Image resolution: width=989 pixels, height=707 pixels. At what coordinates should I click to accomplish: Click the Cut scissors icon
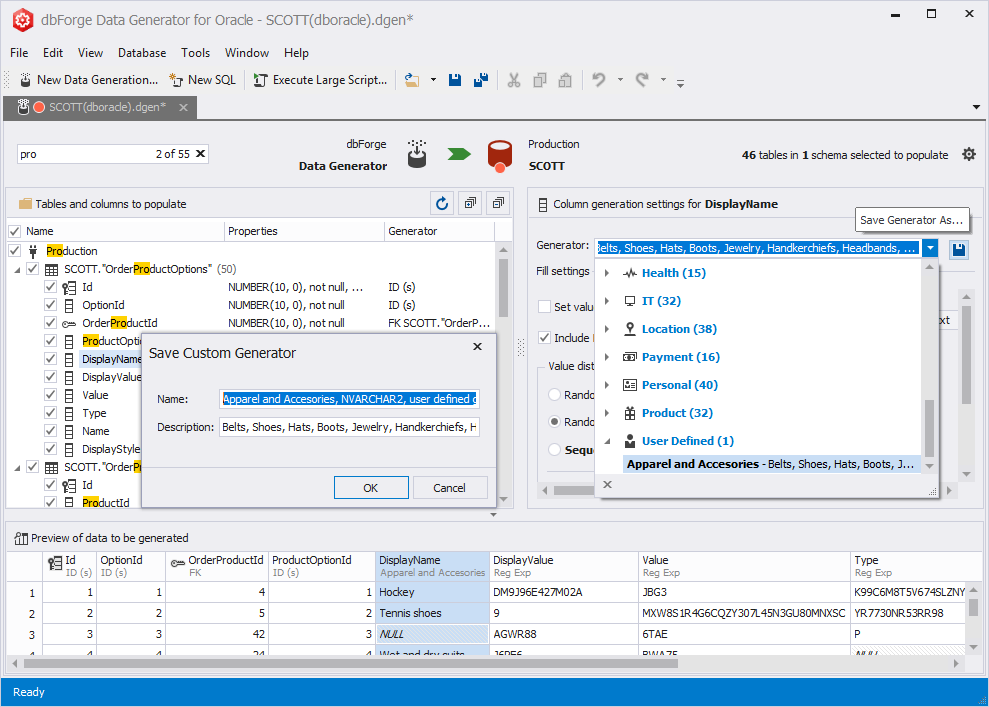click(x=514, y=80)
